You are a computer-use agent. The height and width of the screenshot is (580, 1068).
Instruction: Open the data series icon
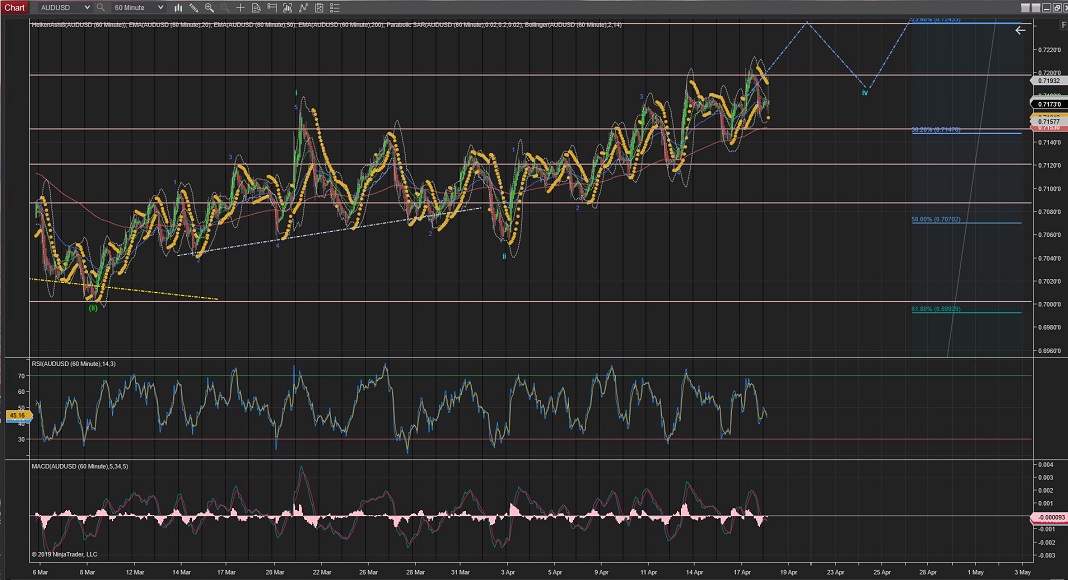(272, 7)
